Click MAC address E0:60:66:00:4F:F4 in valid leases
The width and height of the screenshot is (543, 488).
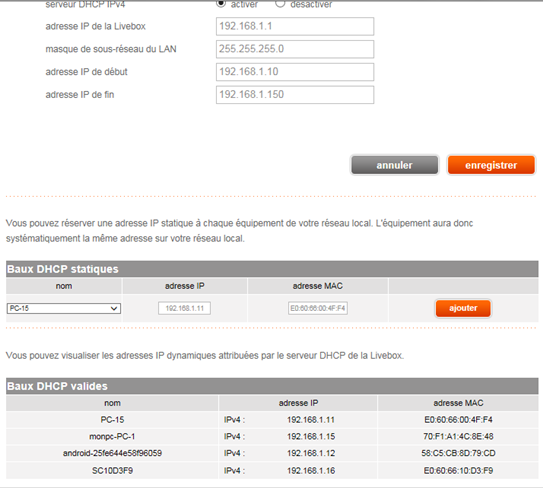click(459, 420)
